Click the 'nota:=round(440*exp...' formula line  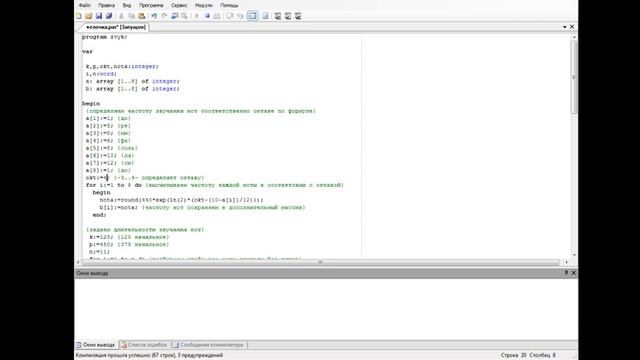point(181,200)
